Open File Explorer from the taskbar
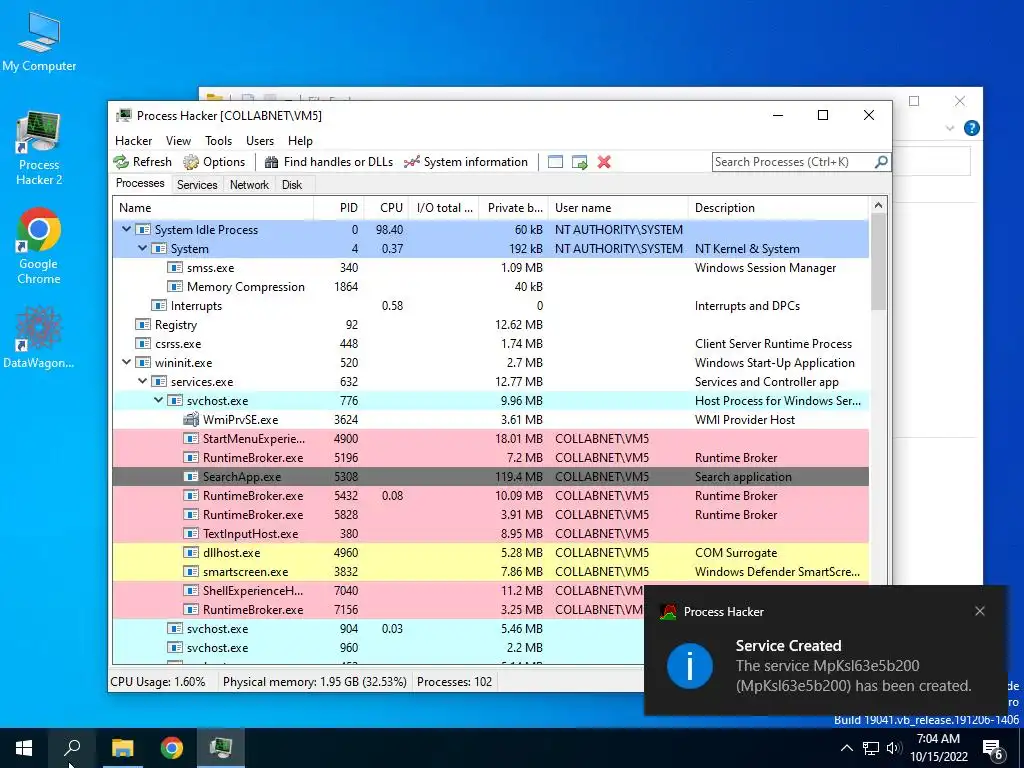Viewport: 1024px width, 768px height. point(122,748)
